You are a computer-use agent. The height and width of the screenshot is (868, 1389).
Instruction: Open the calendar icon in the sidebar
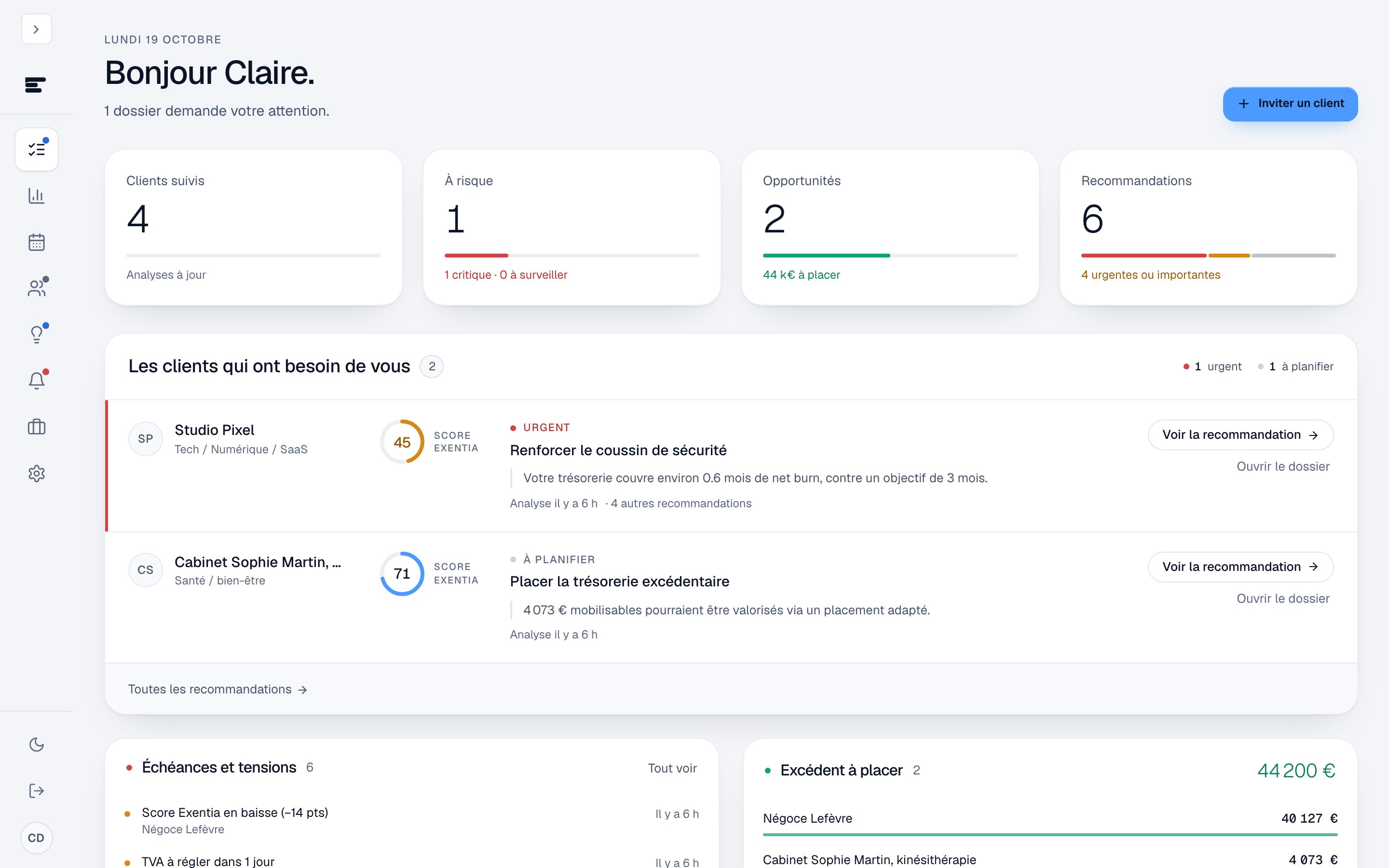pos(36,242)
